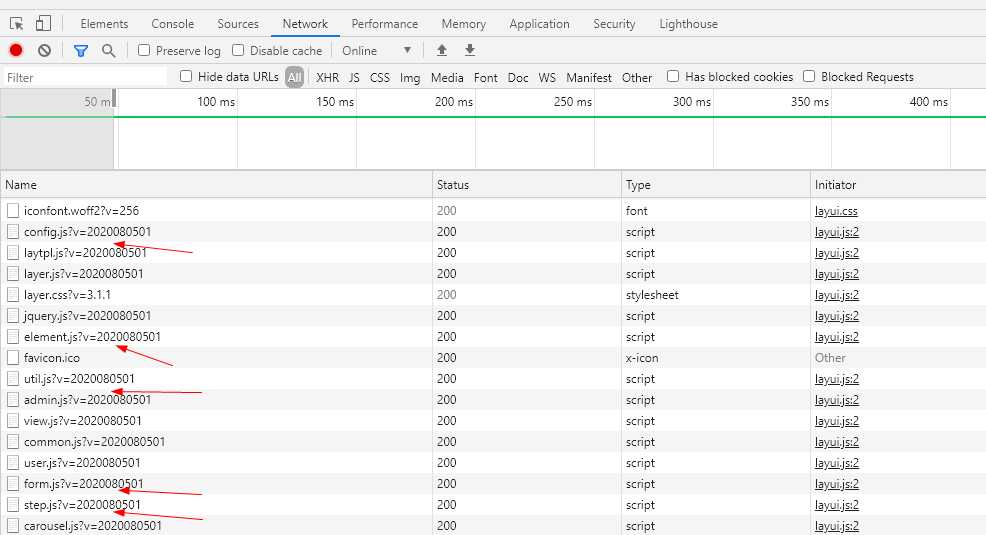
Task: Select the Network tab
Action: (305, 24)
